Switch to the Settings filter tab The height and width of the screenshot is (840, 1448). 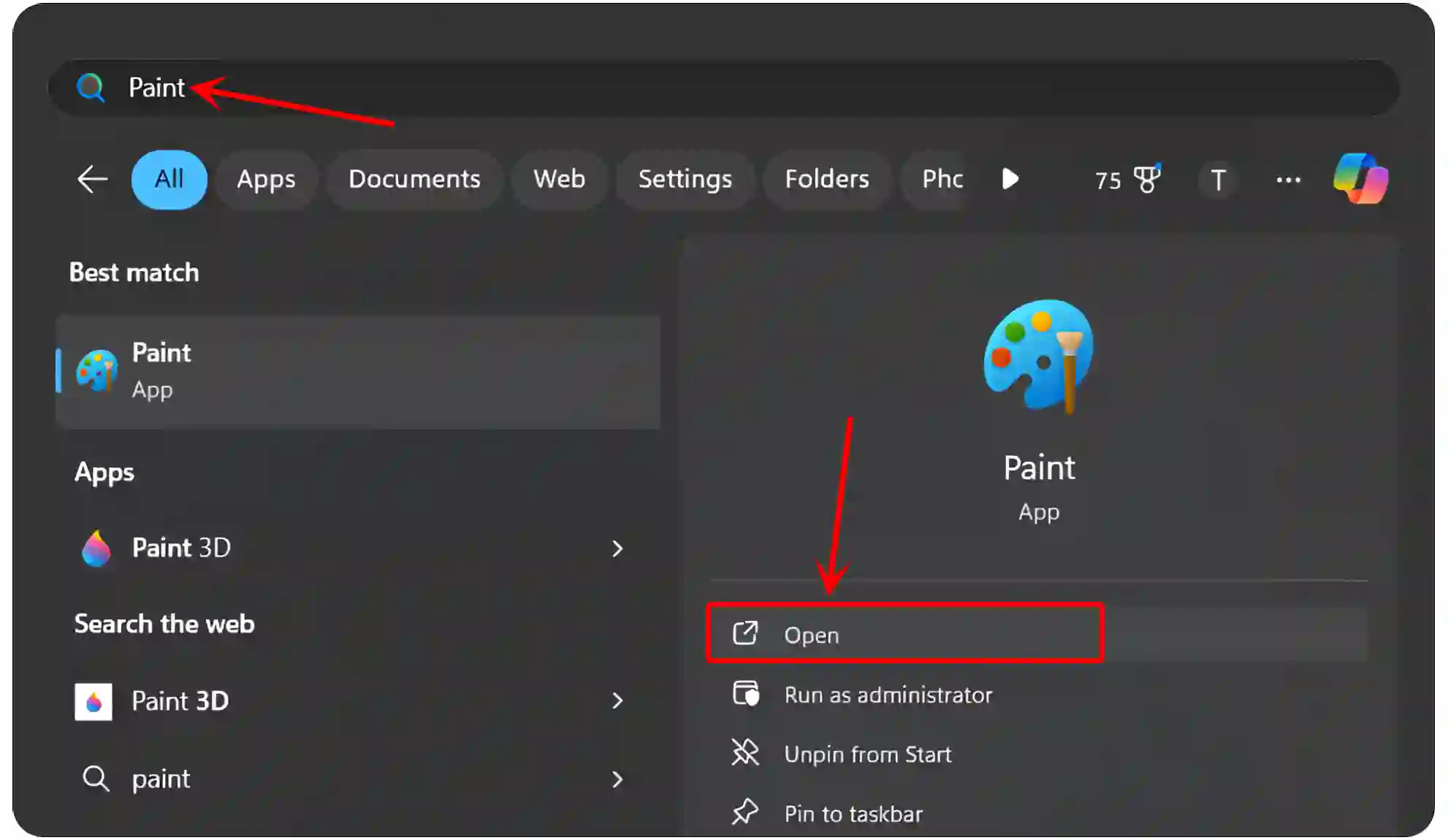(685, 179)
